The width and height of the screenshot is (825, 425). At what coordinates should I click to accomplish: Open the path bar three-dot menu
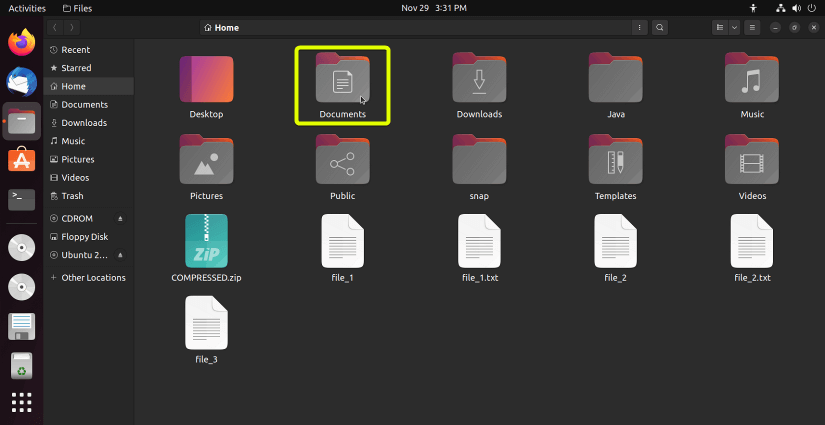[x=639, y=28]
